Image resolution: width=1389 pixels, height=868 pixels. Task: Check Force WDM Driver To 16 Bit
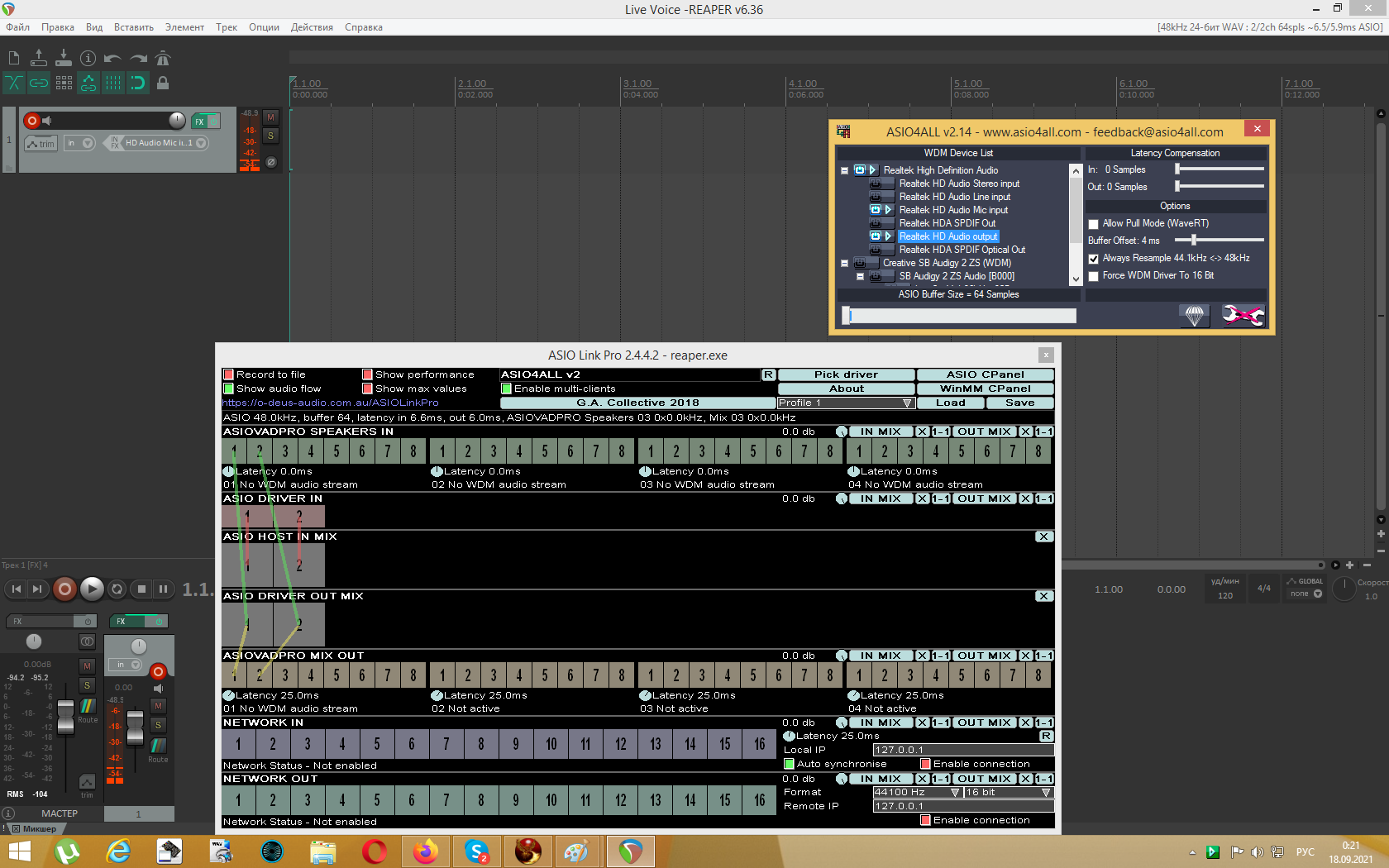pyautogui.click(x=1093, y=276)
